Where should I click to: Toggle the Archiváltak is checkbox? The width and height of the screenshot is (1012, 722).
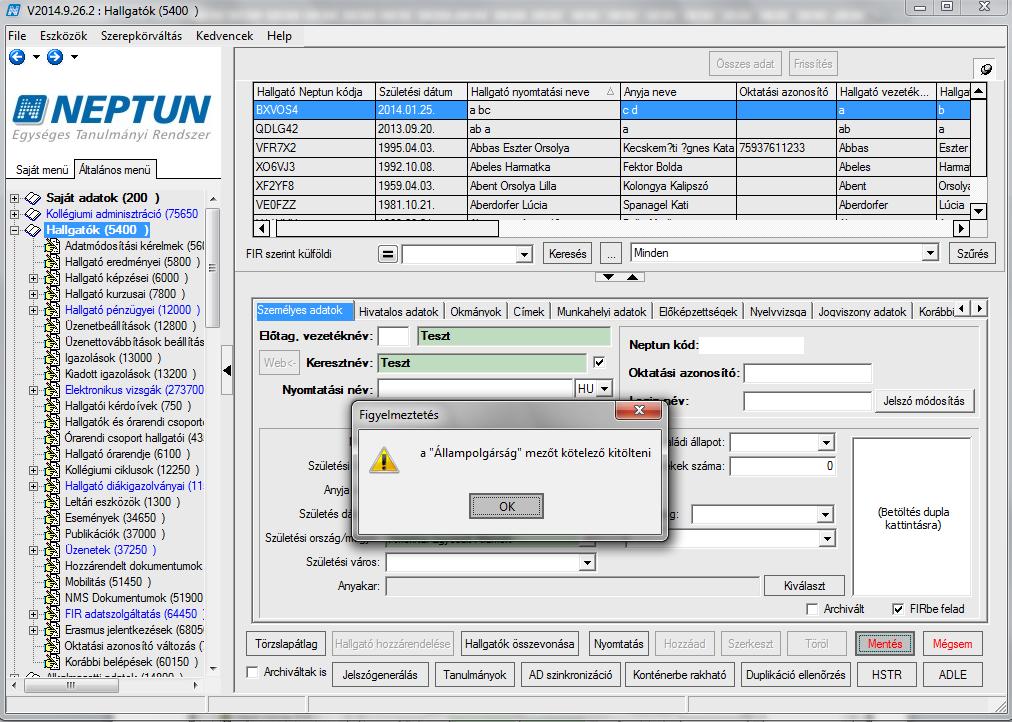(253, 672)
